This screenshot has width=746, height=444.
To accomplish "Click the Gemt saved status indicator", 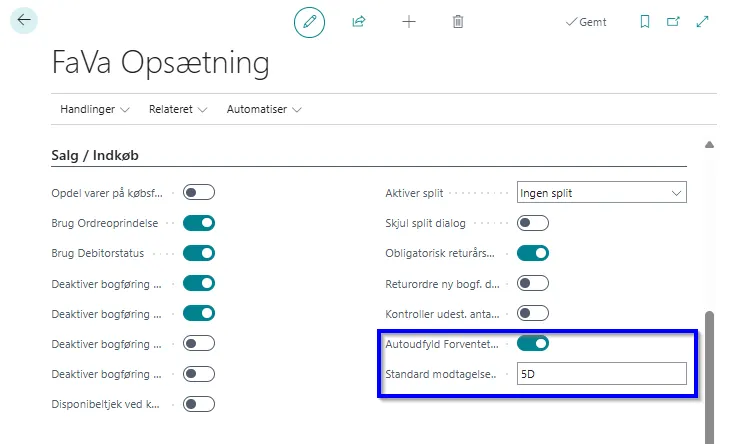I will point(586,22).
